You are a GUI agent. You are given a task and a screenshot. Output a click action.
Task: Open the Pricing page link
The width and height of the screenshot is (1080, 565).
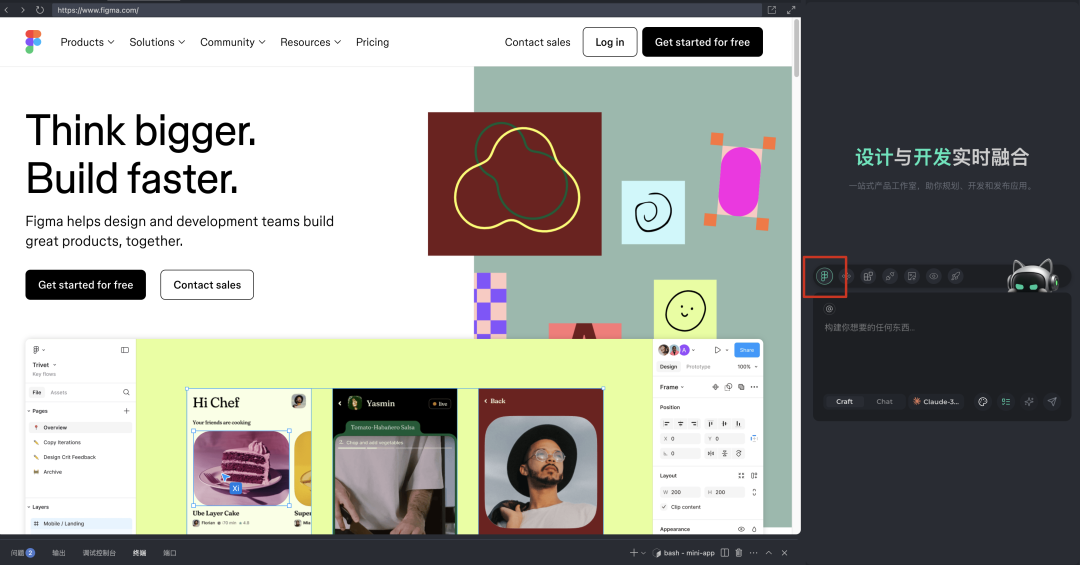pos(372,42)
